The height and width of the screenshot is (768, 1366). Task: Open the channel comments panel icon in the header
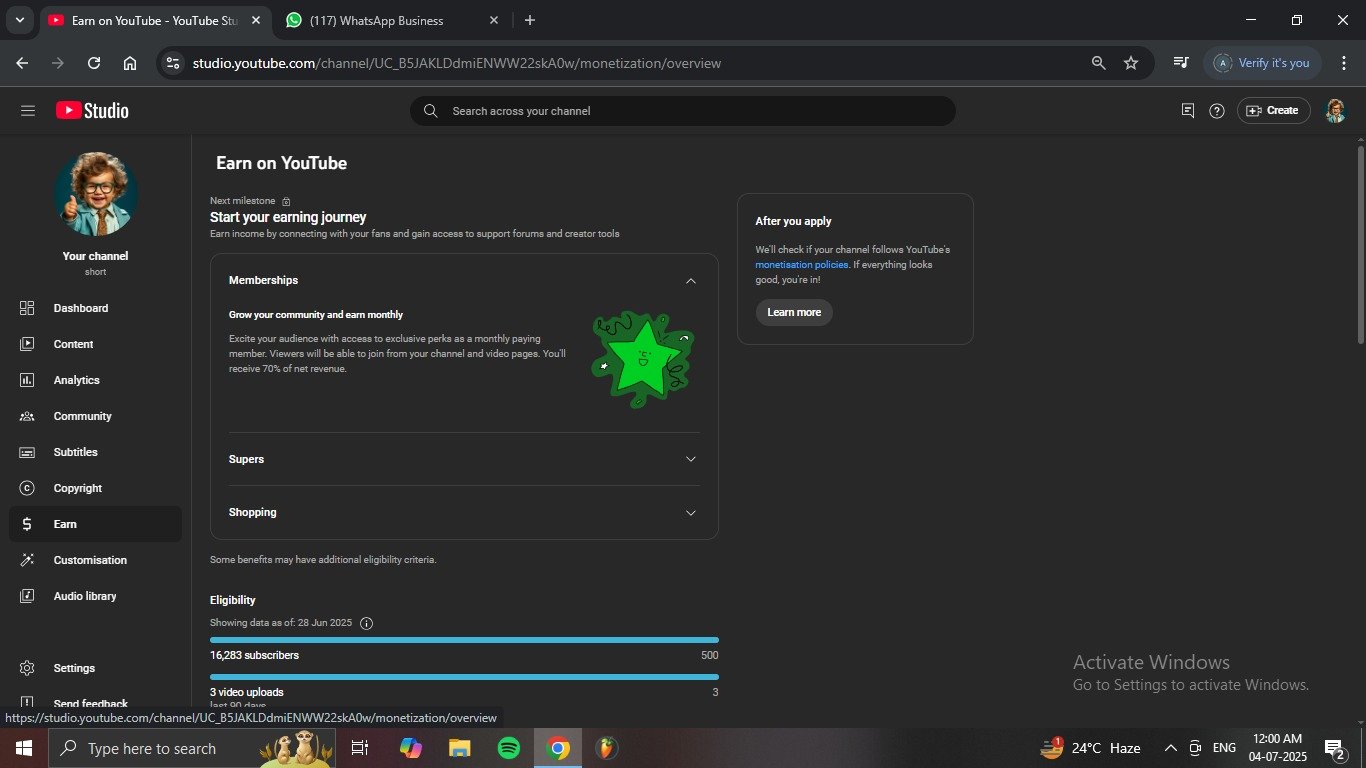click(1188, 111)
